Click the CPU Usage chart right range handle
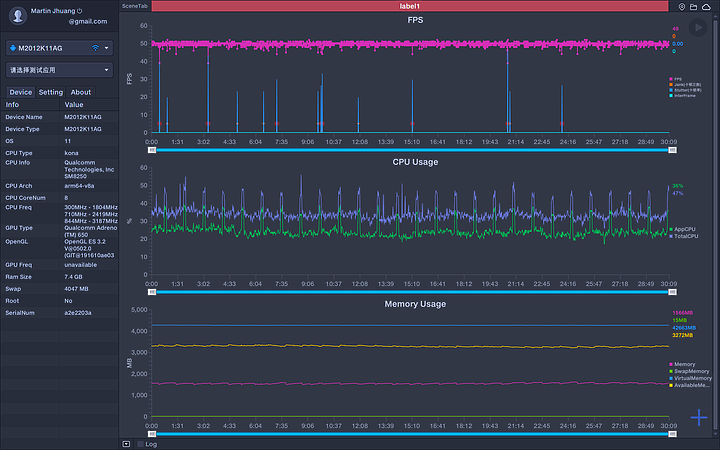Image resolution: width=720 pixels, height=450 pixels. (x=672, y=292)
